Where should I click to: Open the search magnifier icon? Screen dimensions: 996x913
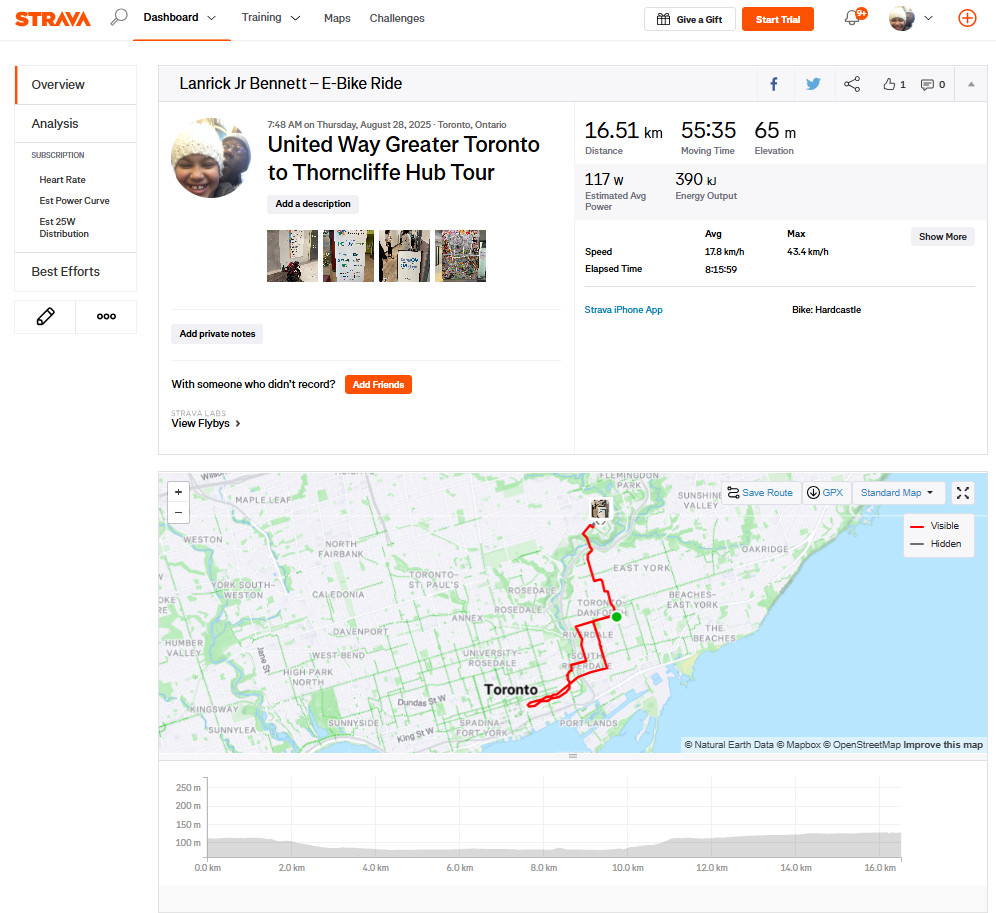tap(119, 17)
